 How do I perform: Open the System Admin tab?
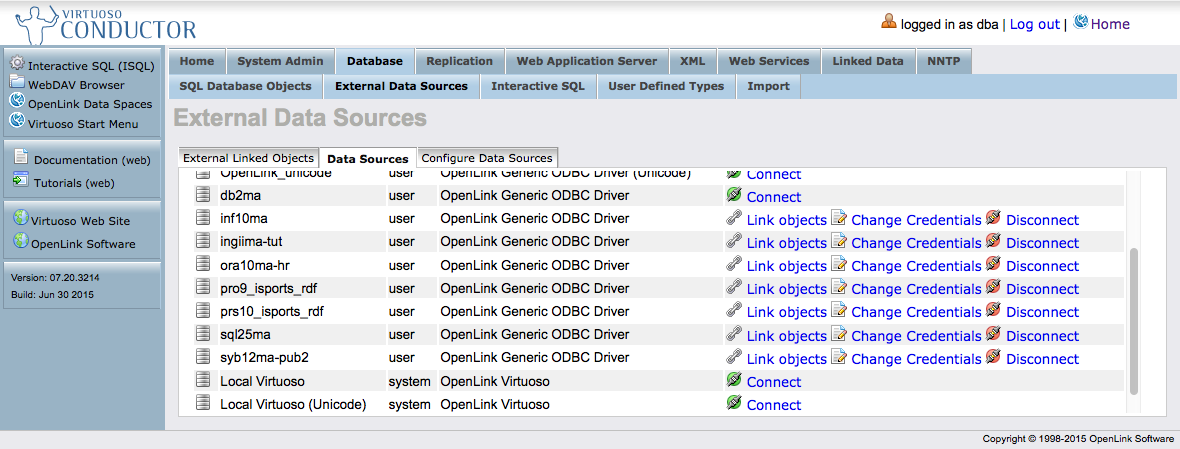280,61
